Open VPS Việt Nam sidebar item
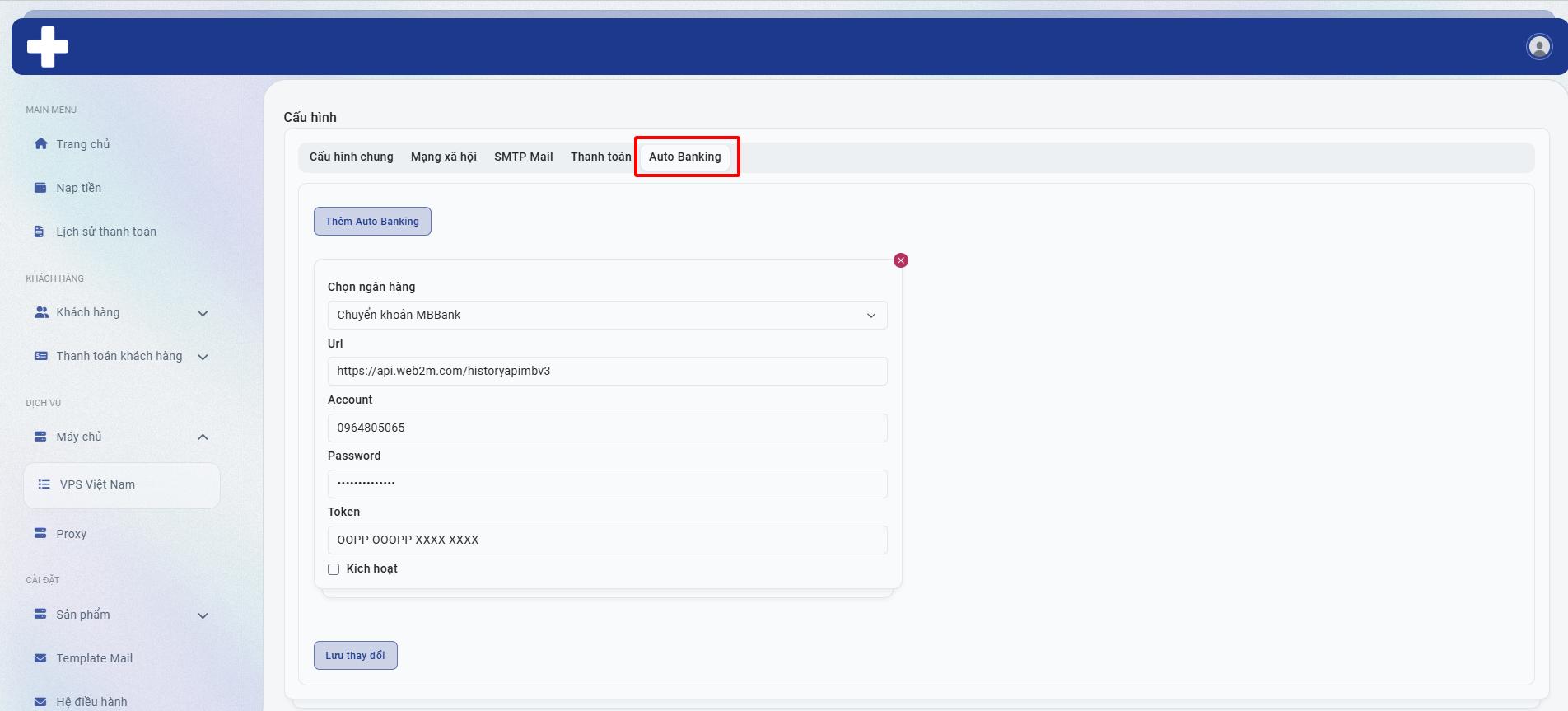 (x=122, y=484)
